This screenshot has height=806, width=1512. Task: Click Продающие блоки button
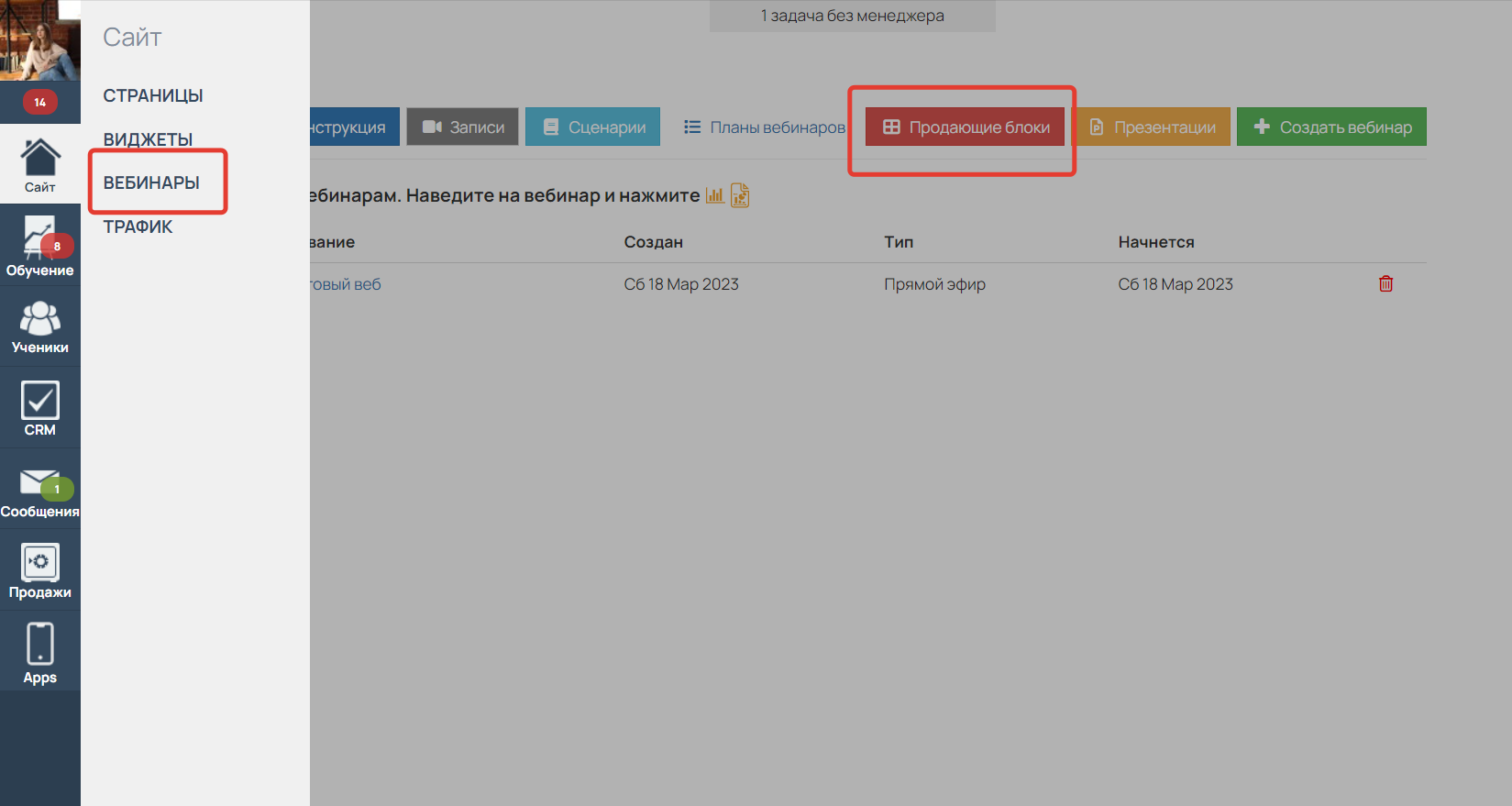point(965,127)
